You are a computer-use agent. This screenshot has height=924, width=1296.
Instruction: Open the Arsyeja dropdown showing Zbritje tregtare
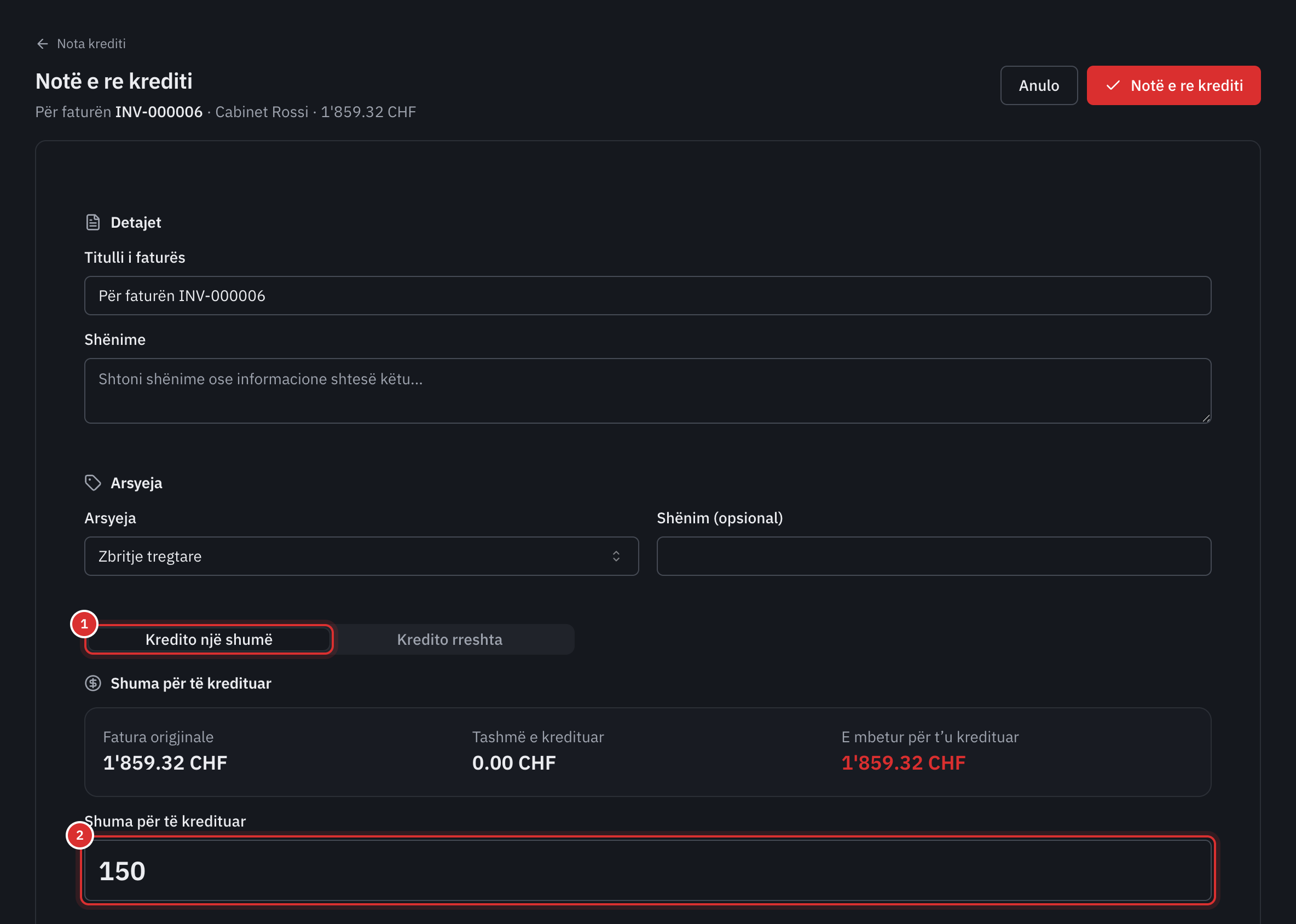361,557
